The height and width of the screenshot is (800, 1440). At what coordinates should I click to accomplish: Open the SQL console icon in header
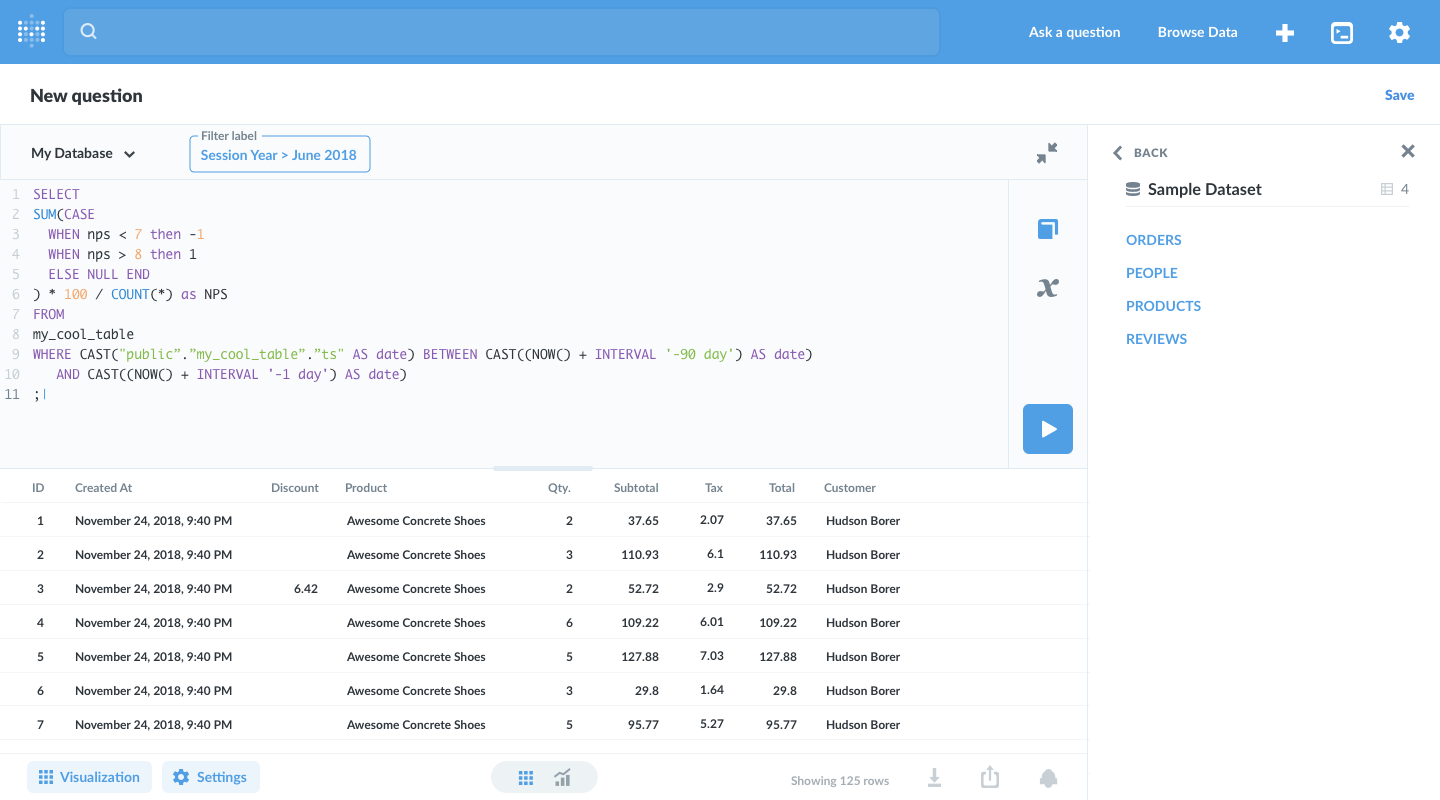point(1342,33)
